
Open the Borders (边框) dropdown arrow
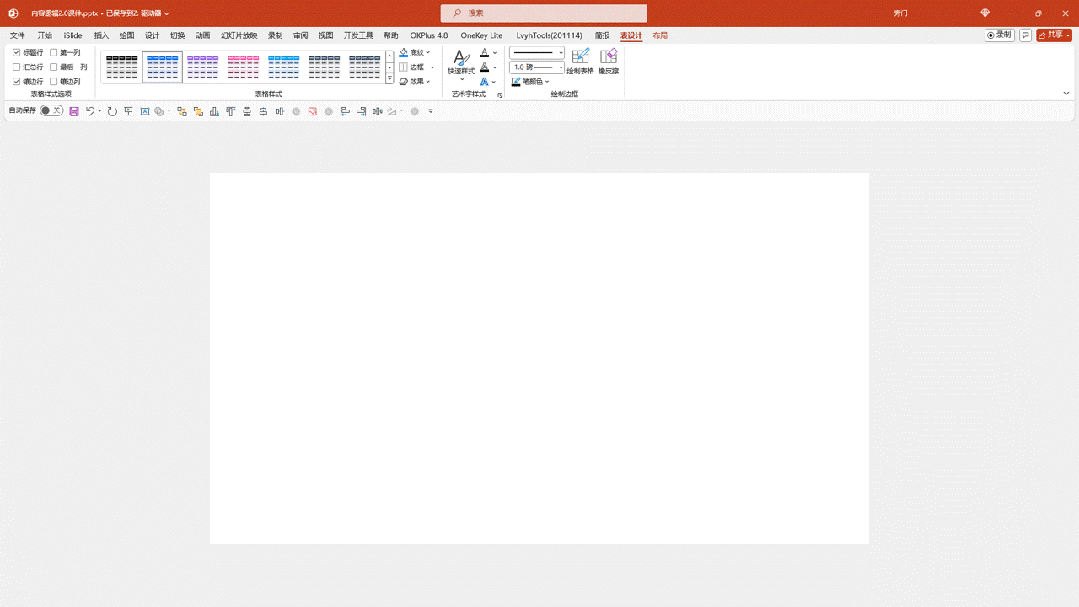432,67
